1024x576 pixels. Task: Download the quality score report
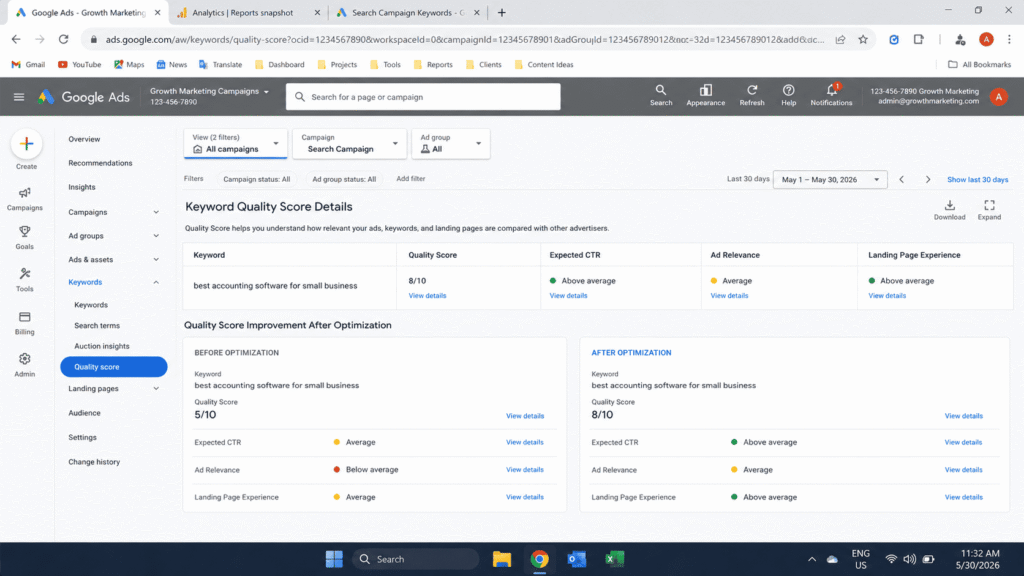(950, 210)
